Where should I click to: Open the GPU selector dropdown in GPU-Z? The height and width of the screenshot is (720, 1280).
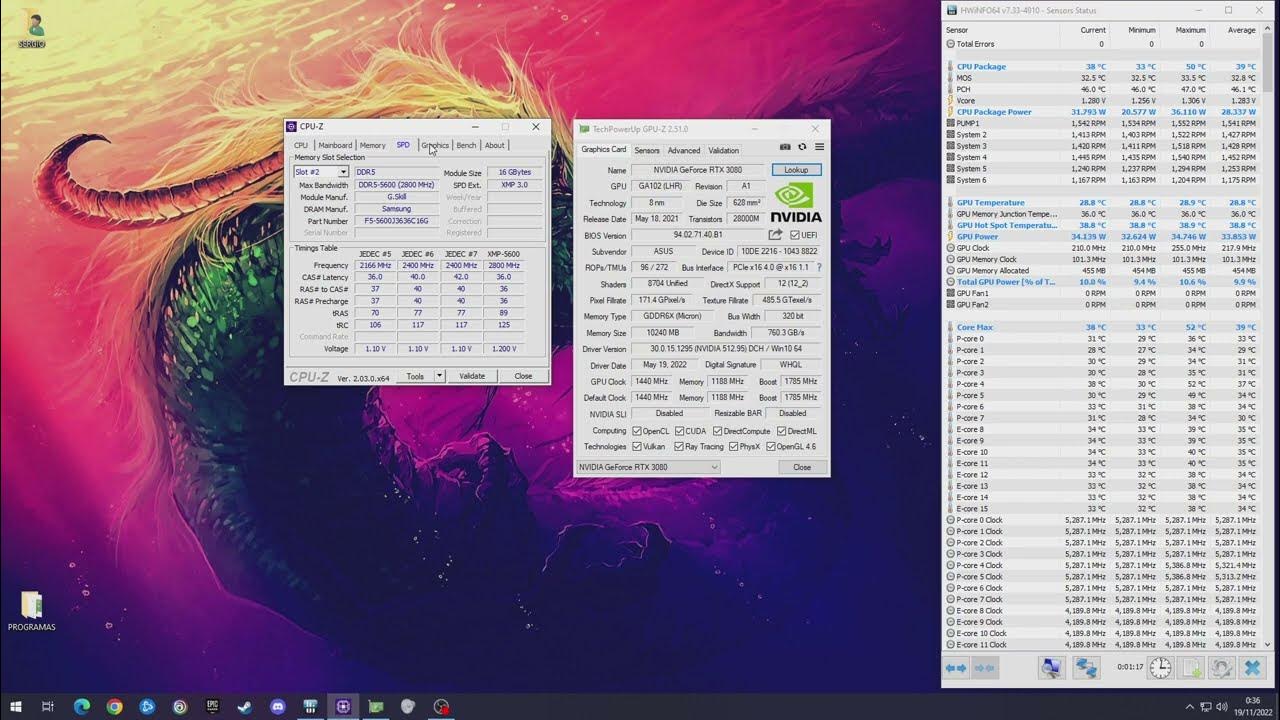coord(648,467)
